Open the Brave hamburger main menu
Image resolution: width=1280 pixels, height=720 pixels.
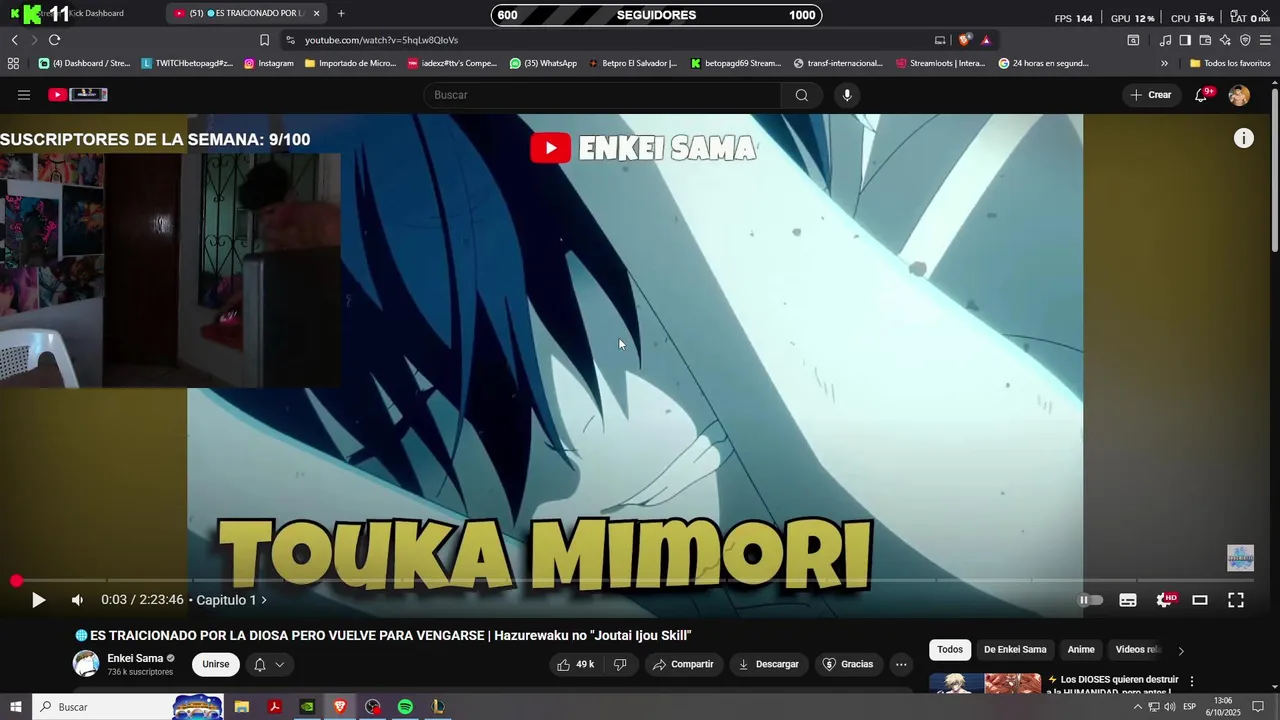(1265, 40)
